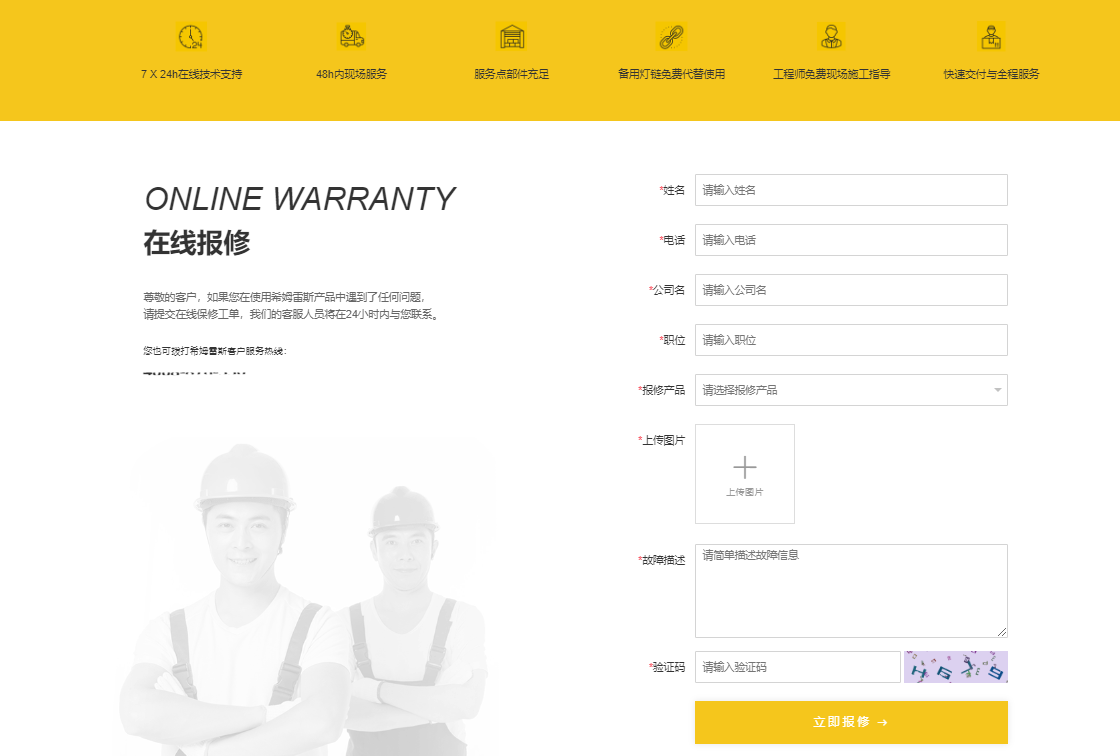
Task: Select the 请选择报修产品 combo box
Action: (840, 390)
